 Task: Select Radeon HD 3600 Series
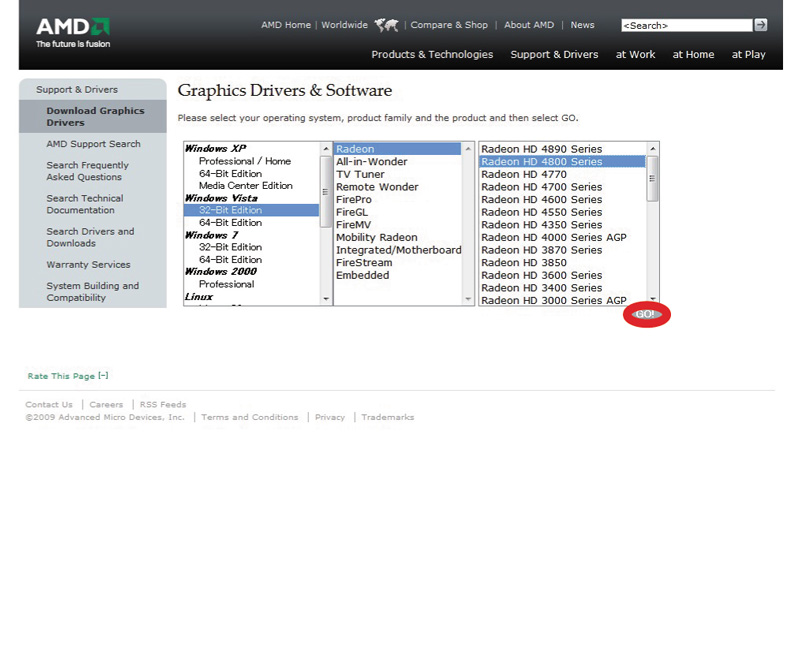(x=541, y=276)
